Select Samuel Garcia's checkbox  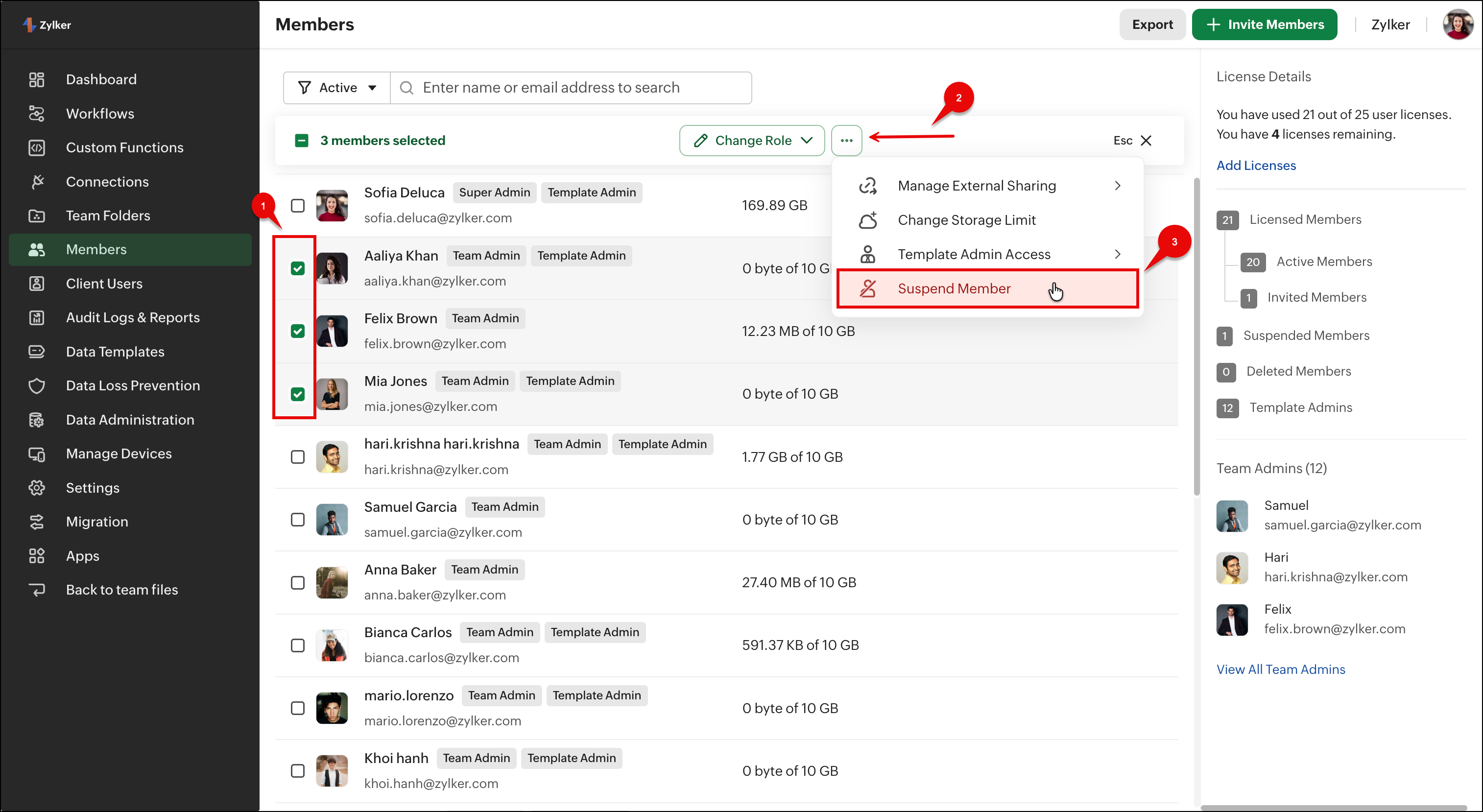[298, 520]
